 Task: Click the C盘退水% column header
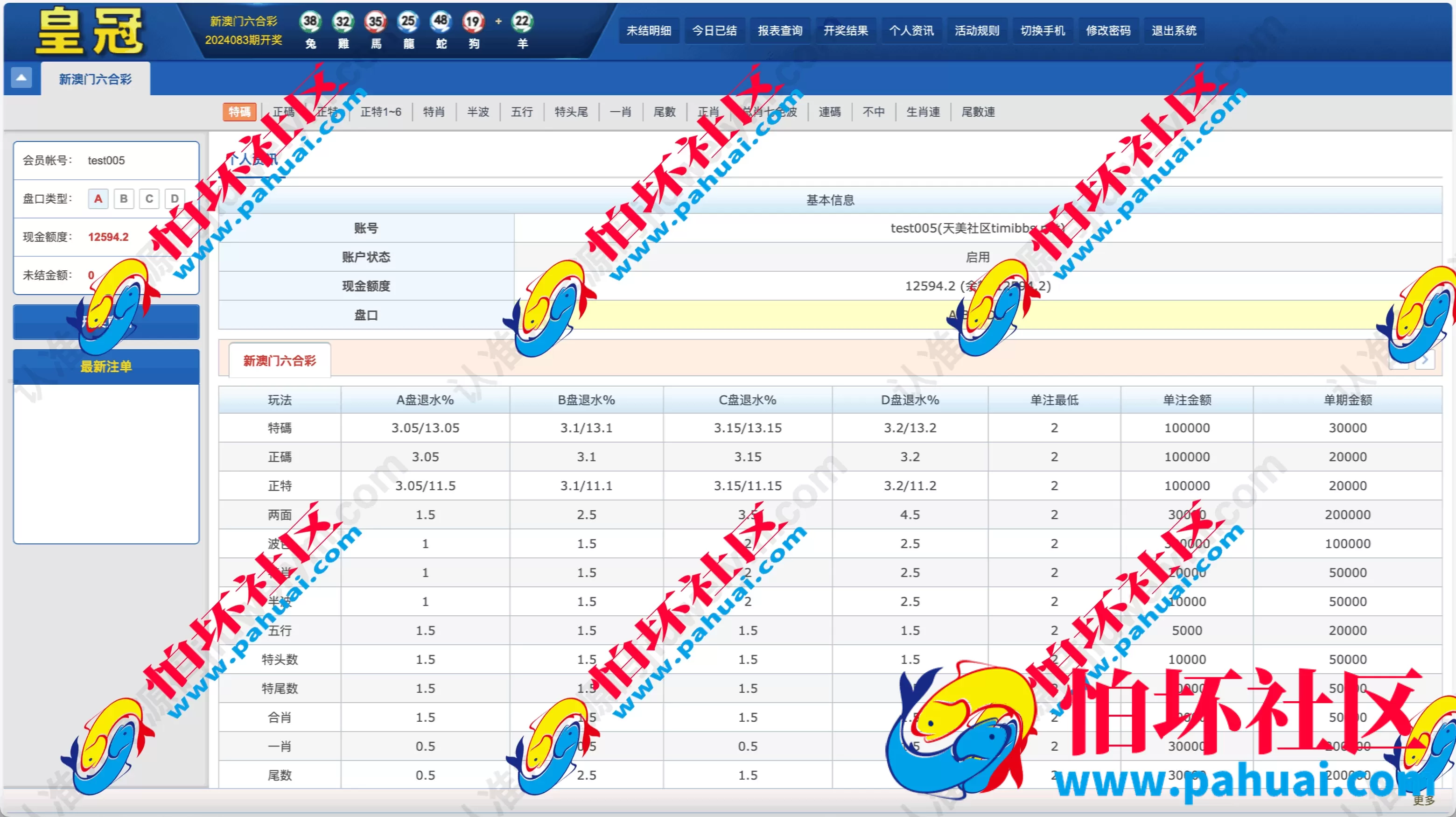click(747, 400)
